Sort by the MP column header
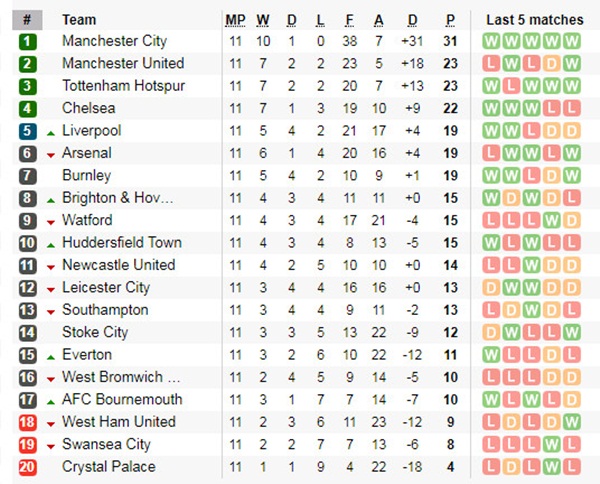This screenshot has width=600, height=484. point(235,19)
